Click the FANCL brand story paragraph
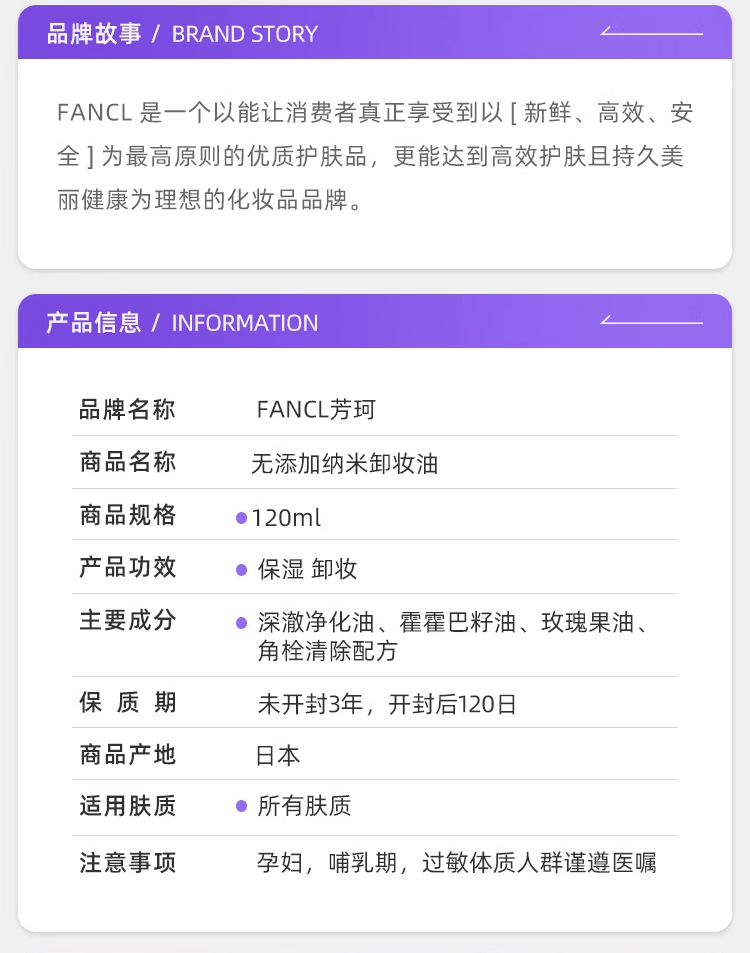This screenshot has height=953, width=750. click(375, 156)
